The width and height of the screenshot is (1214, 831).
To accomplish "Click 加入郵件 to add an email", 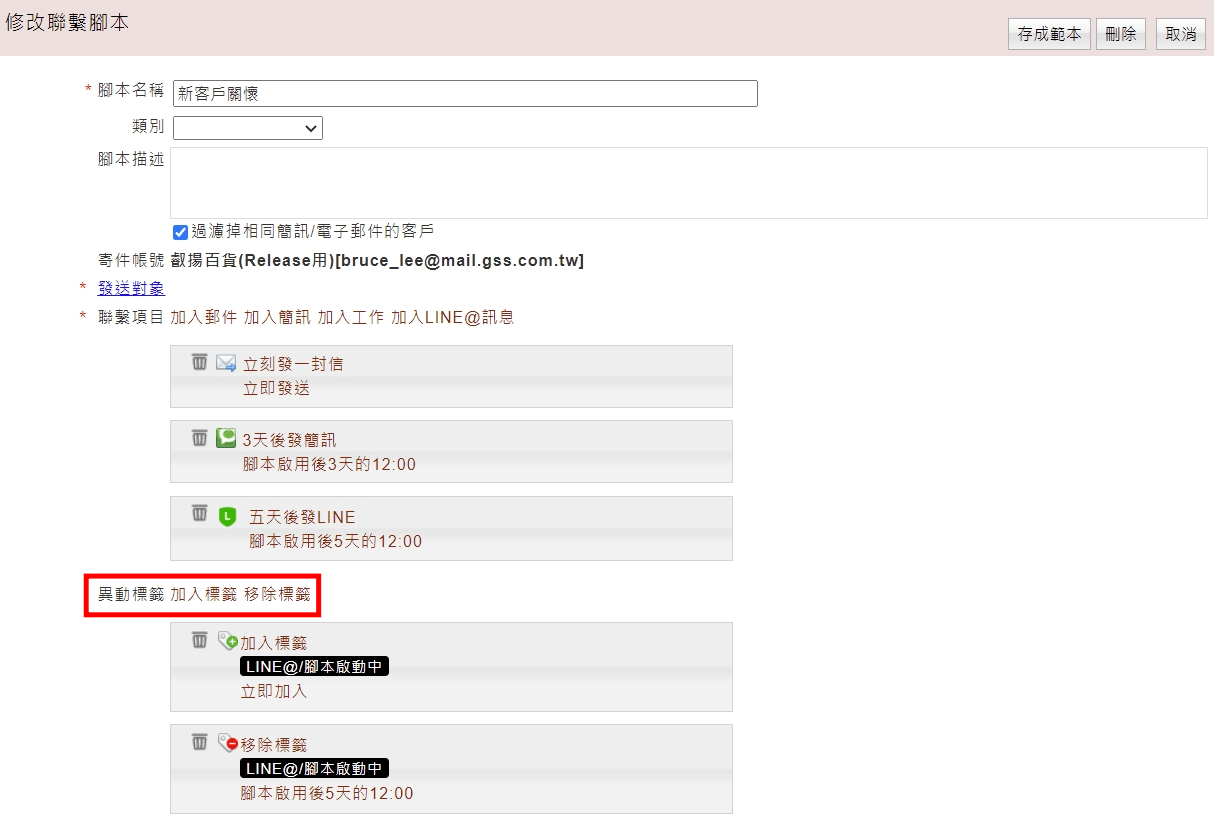I will (204, 317).
